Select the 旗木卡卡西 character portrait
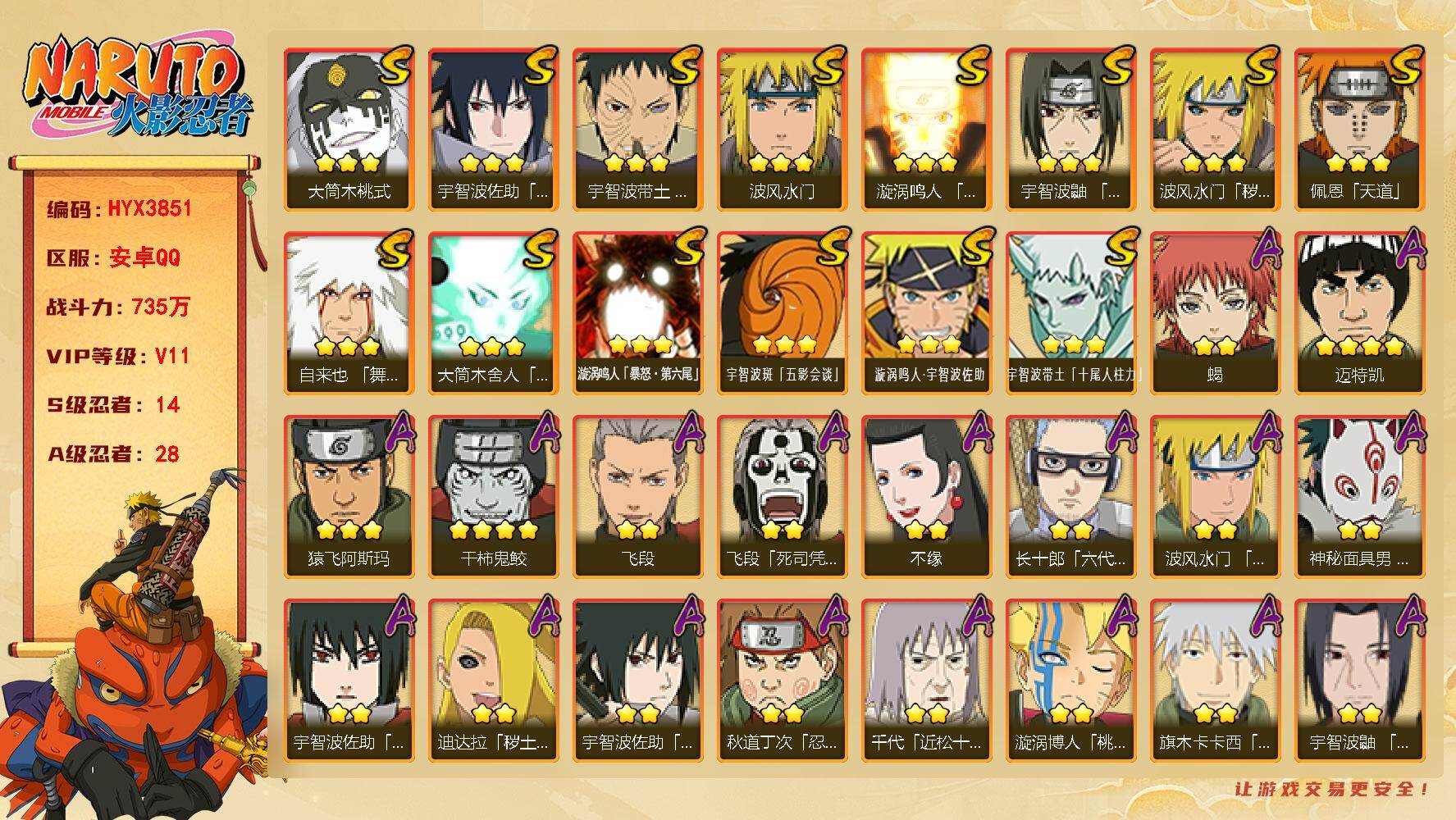 (1216, 681)
